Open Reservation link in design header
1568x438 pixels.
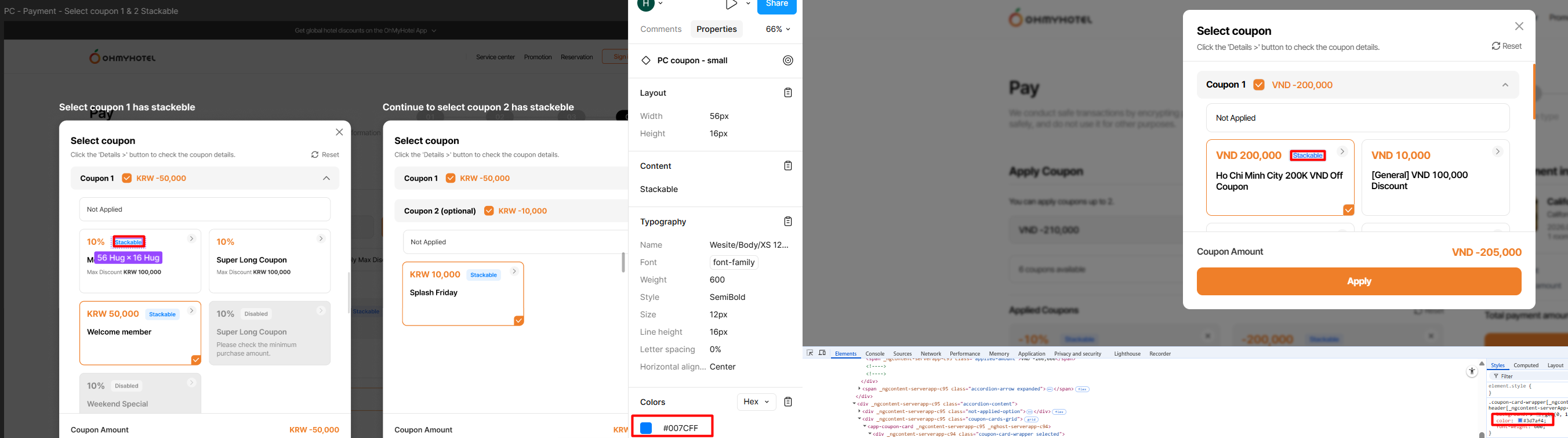point(577,57)
